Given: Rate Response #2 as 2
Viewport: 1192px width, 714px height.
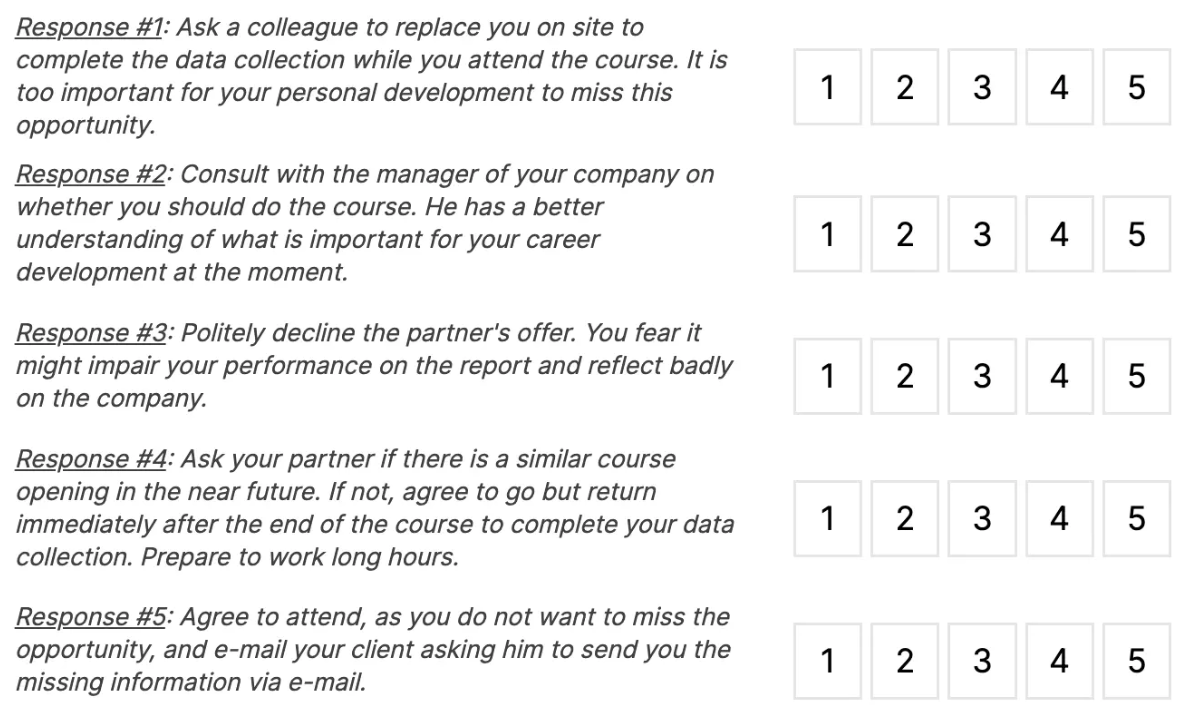Looking at the screenshot, I should click(x=904, y=235).
